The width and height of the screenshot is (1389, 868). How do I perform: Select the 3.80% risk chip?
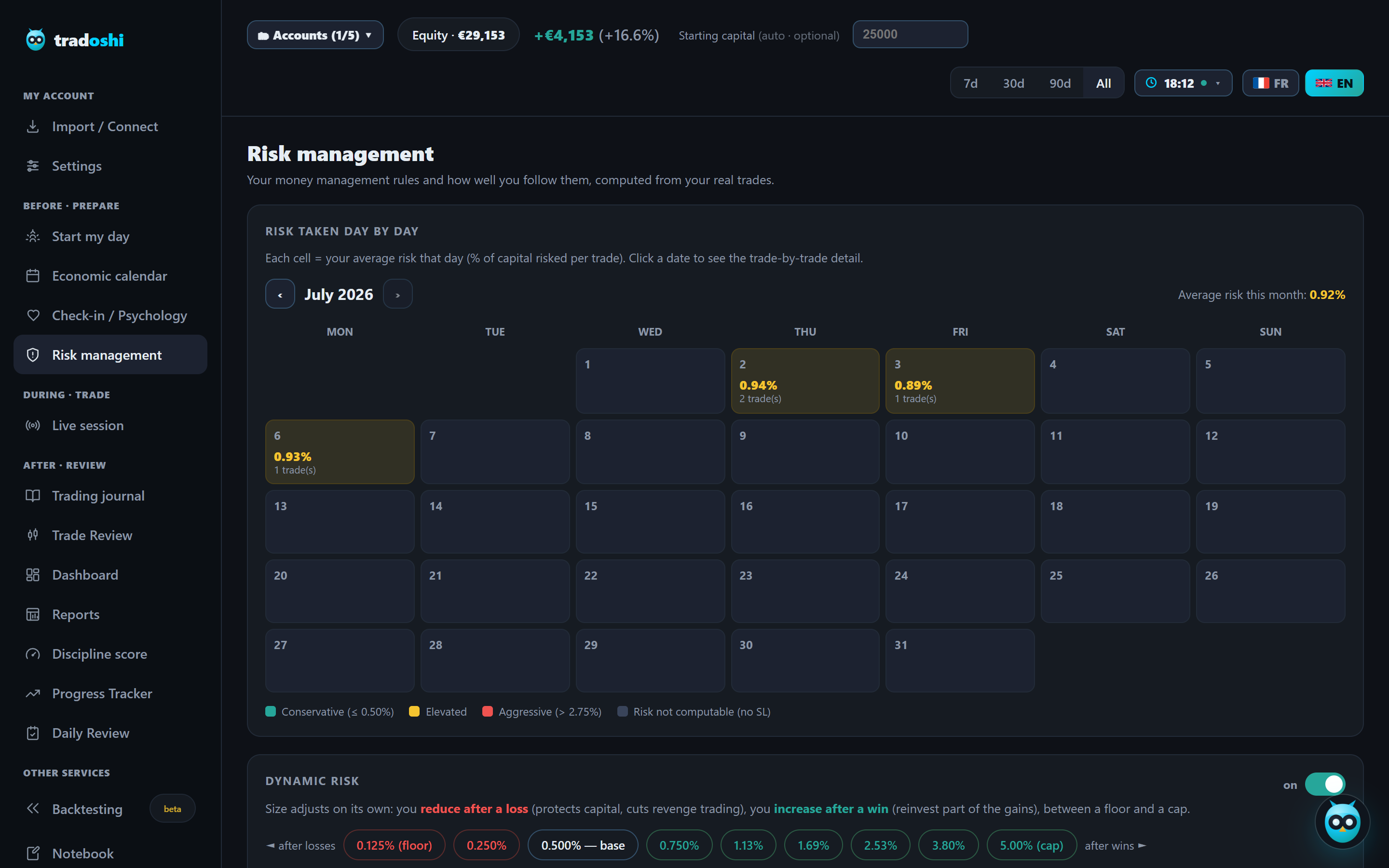[x=948, y=845]
